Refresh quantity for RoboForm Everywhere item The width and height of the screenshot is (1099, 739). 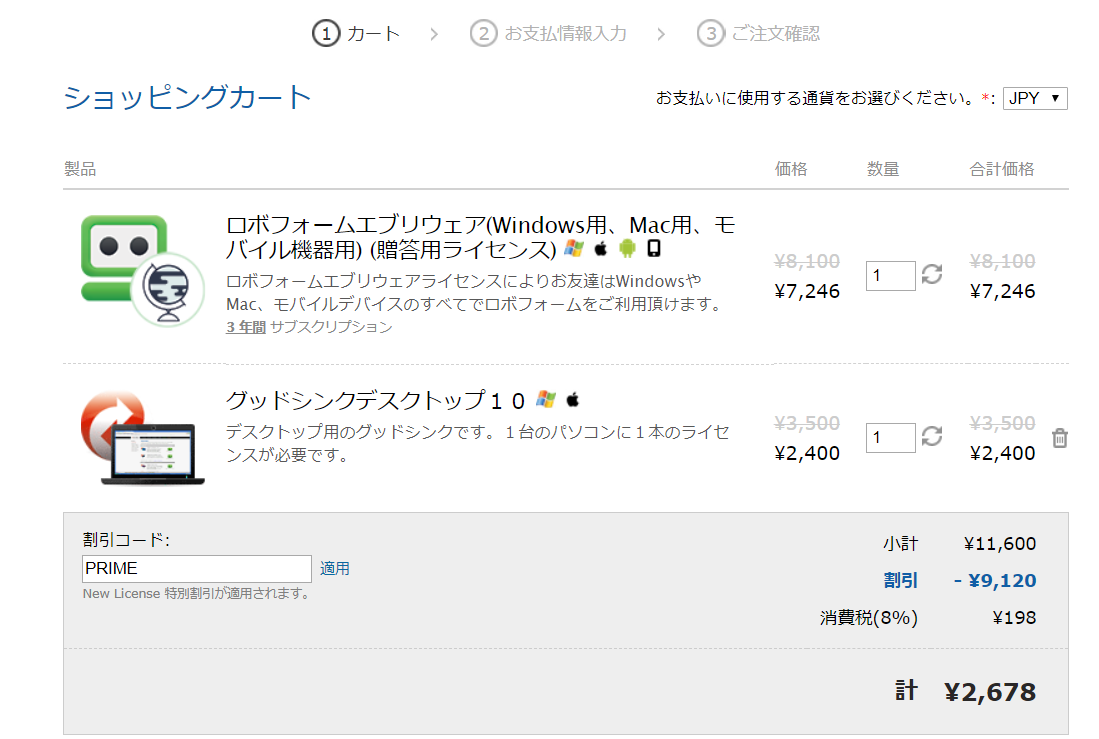point(931,274)
